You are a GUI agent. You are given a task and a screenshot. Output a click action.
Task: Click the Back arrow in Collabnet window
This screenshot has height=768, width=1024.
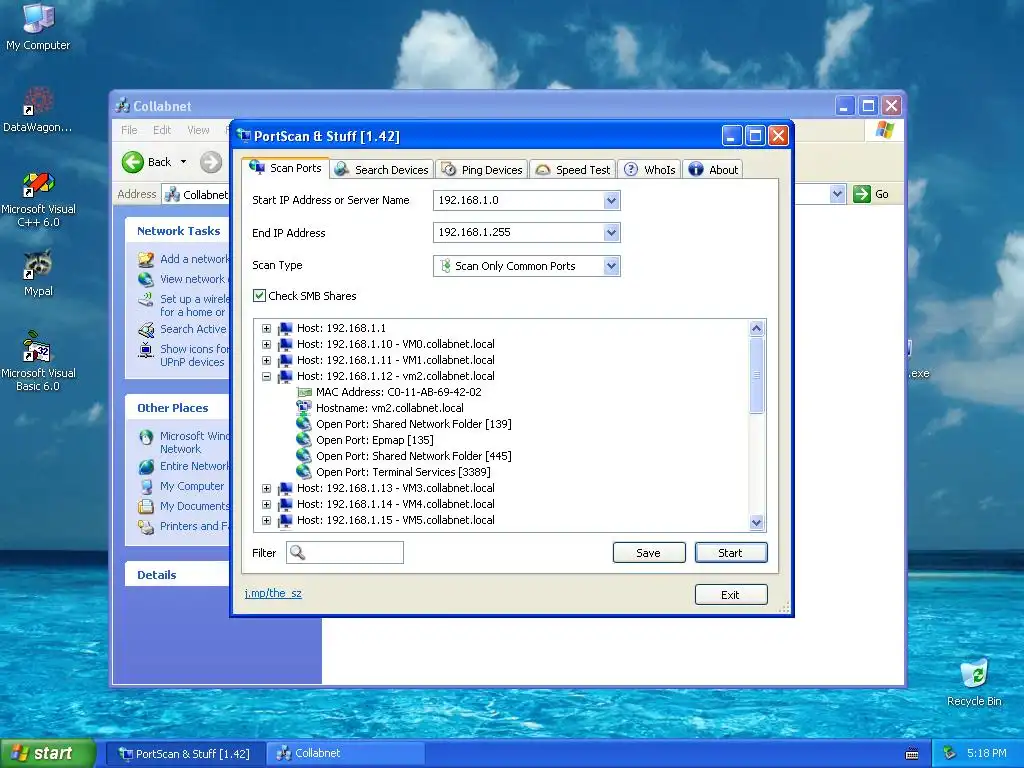click(x=133, y=162)
